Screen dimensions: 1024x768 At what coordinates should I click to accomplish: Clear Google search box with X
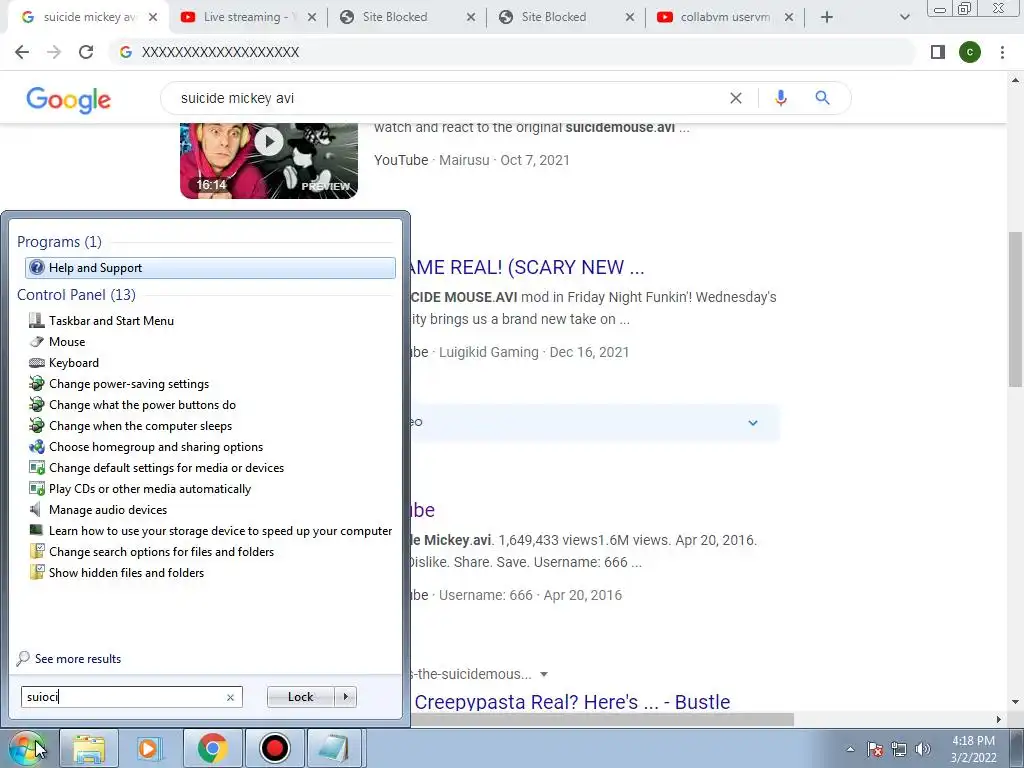point(735,98)
